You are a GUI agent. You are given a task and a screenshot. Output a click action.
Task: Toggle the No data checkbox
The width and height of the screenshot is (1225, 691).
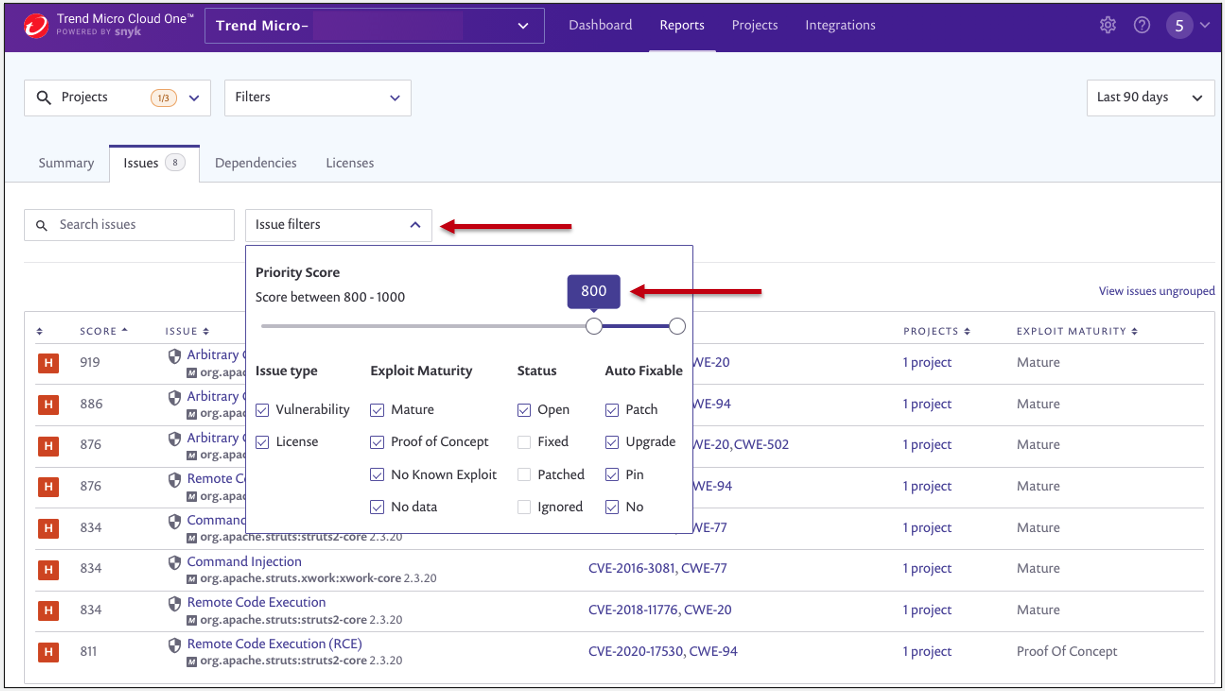click(x=377, y=507)
